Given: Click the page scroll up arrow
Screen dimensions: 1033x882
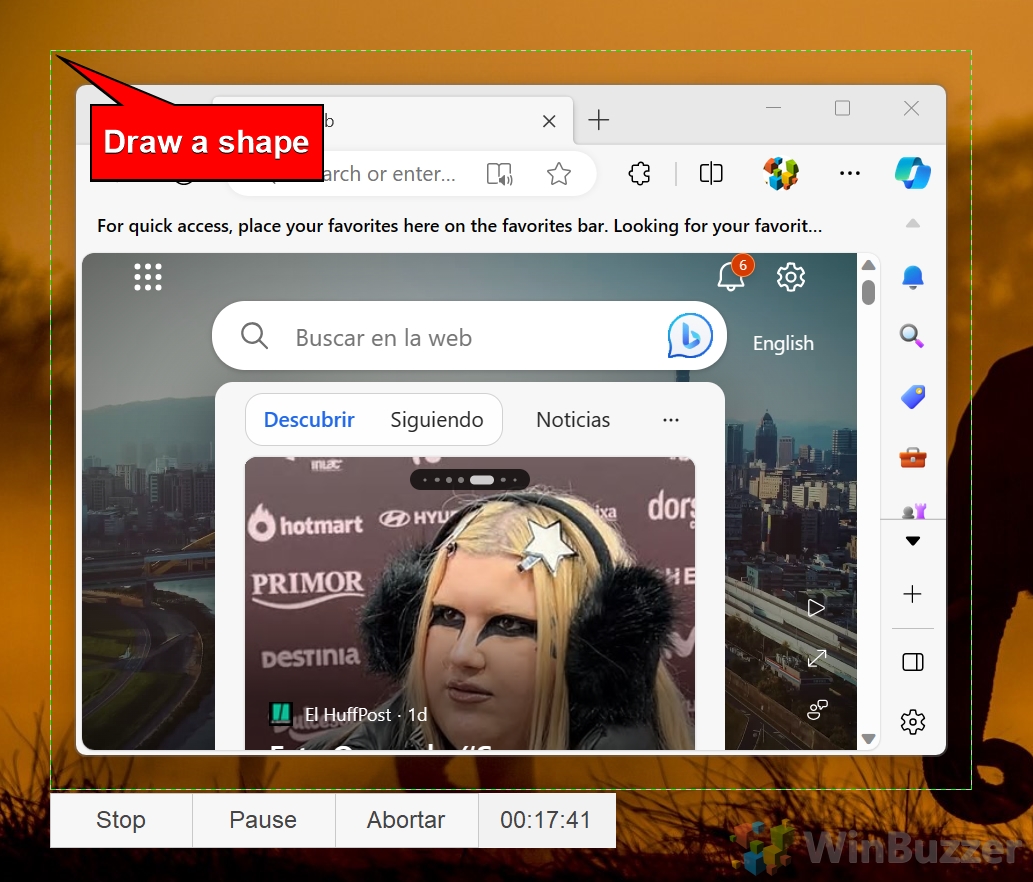Looking at the screenshot, I should (868, 265).
